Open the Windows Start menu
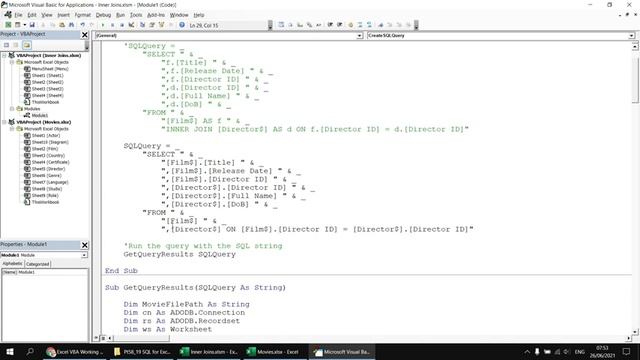The image size is (640, 360). point(10,351)
